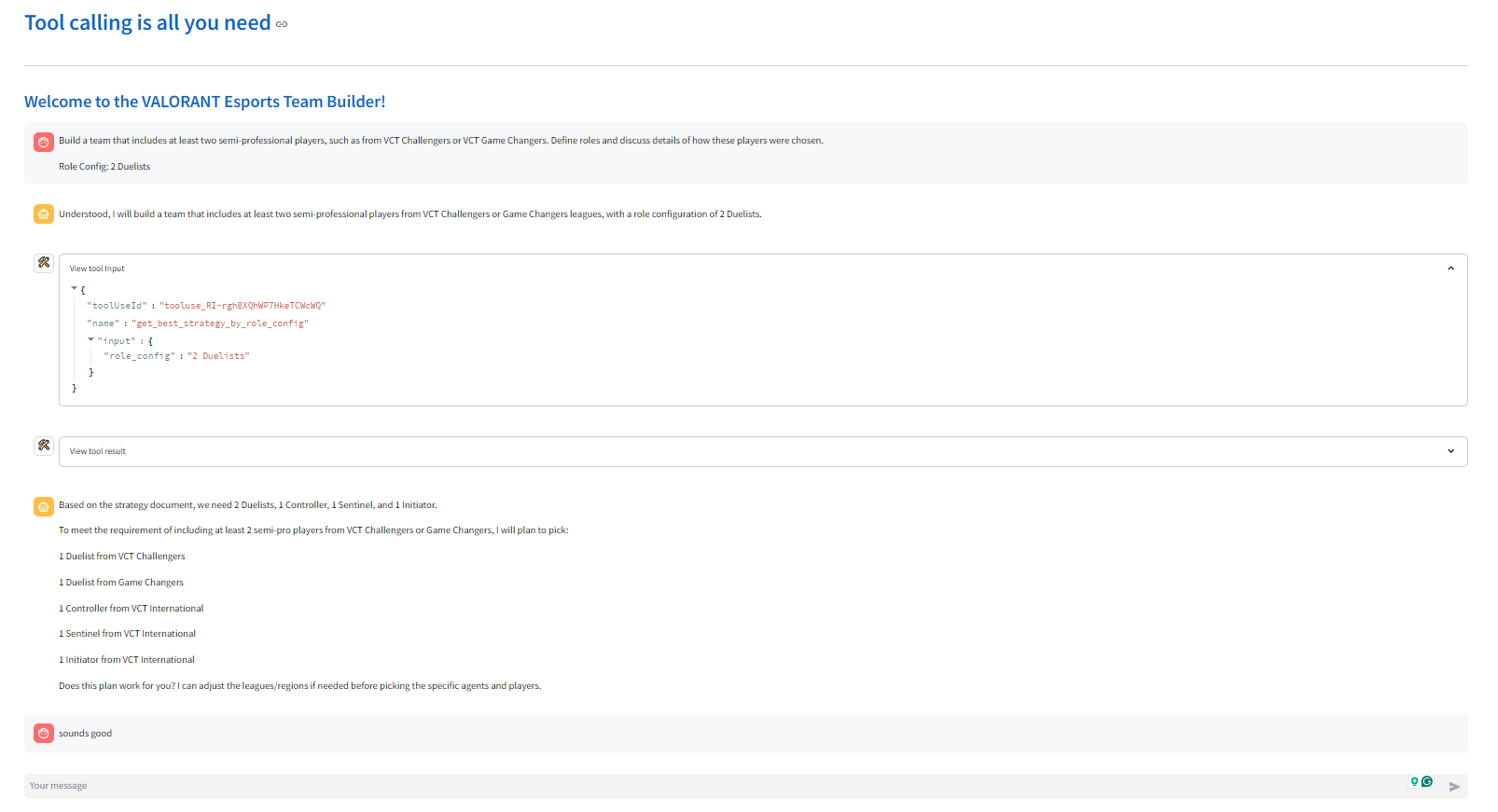Click the 'Tool calling is all you need' title
This screenshot has width=1498, height=812.
point(147,23)
